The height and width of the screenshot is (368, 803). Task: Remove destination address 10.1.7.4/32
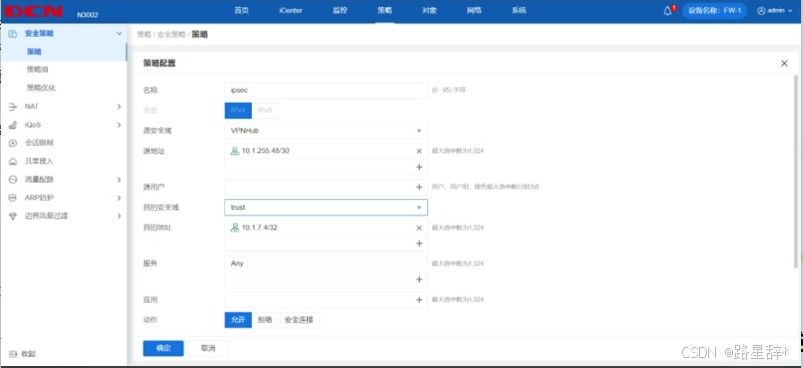point(419,228)
